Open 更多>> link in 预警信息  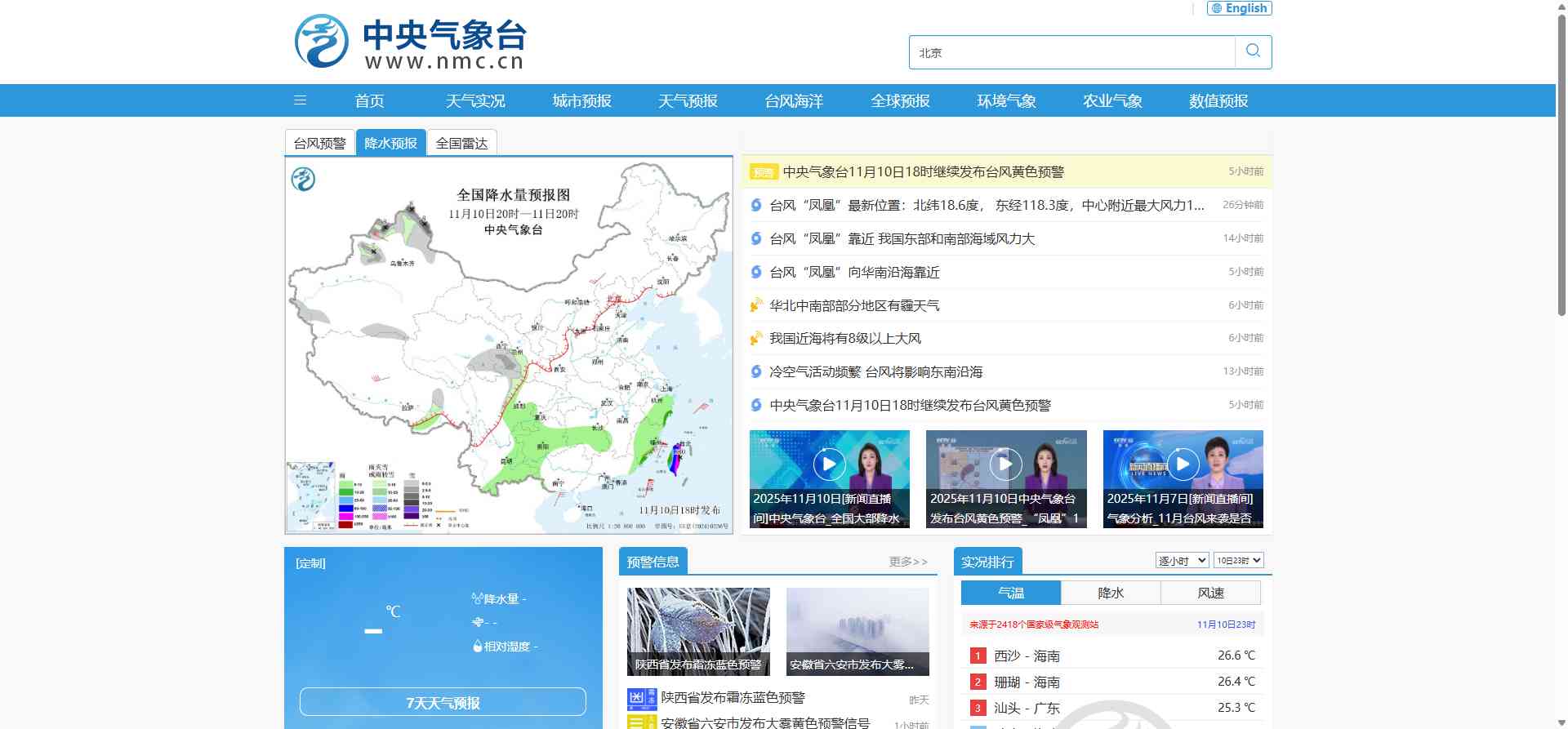point(908,562)
